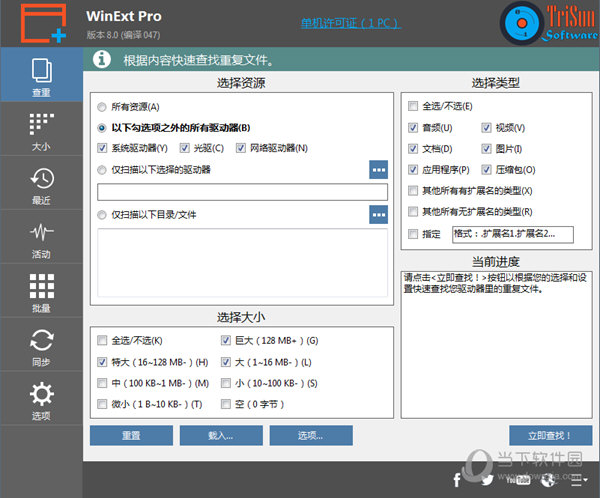Uncheck 巨大 (128 MB+) (G) size checkbox
Image resolution: width=600 pixels, height=498 pixels.
(226, 340)
